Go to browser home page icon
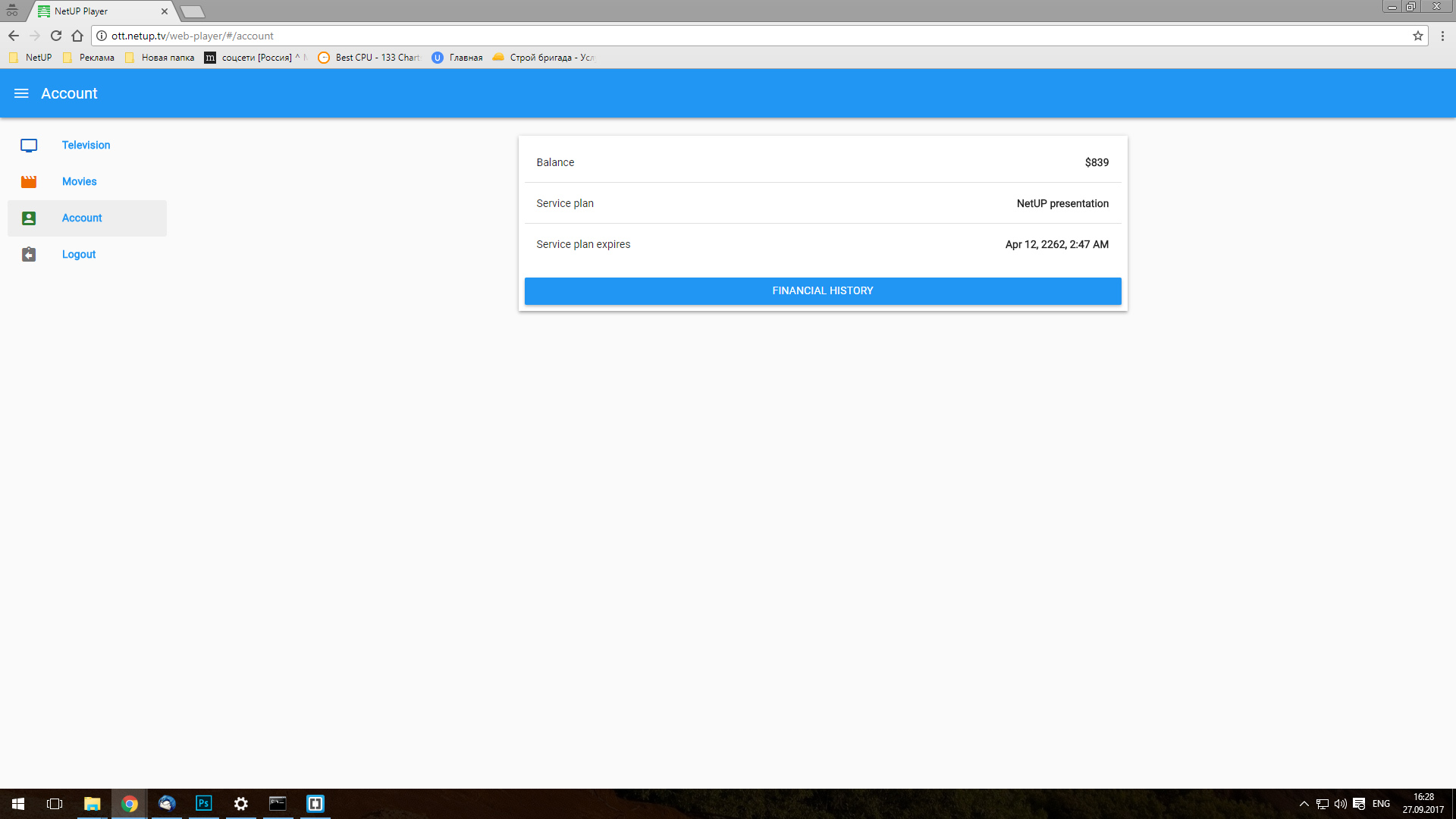The width and height of the screenshot is (1456, 819). (77, 36)
